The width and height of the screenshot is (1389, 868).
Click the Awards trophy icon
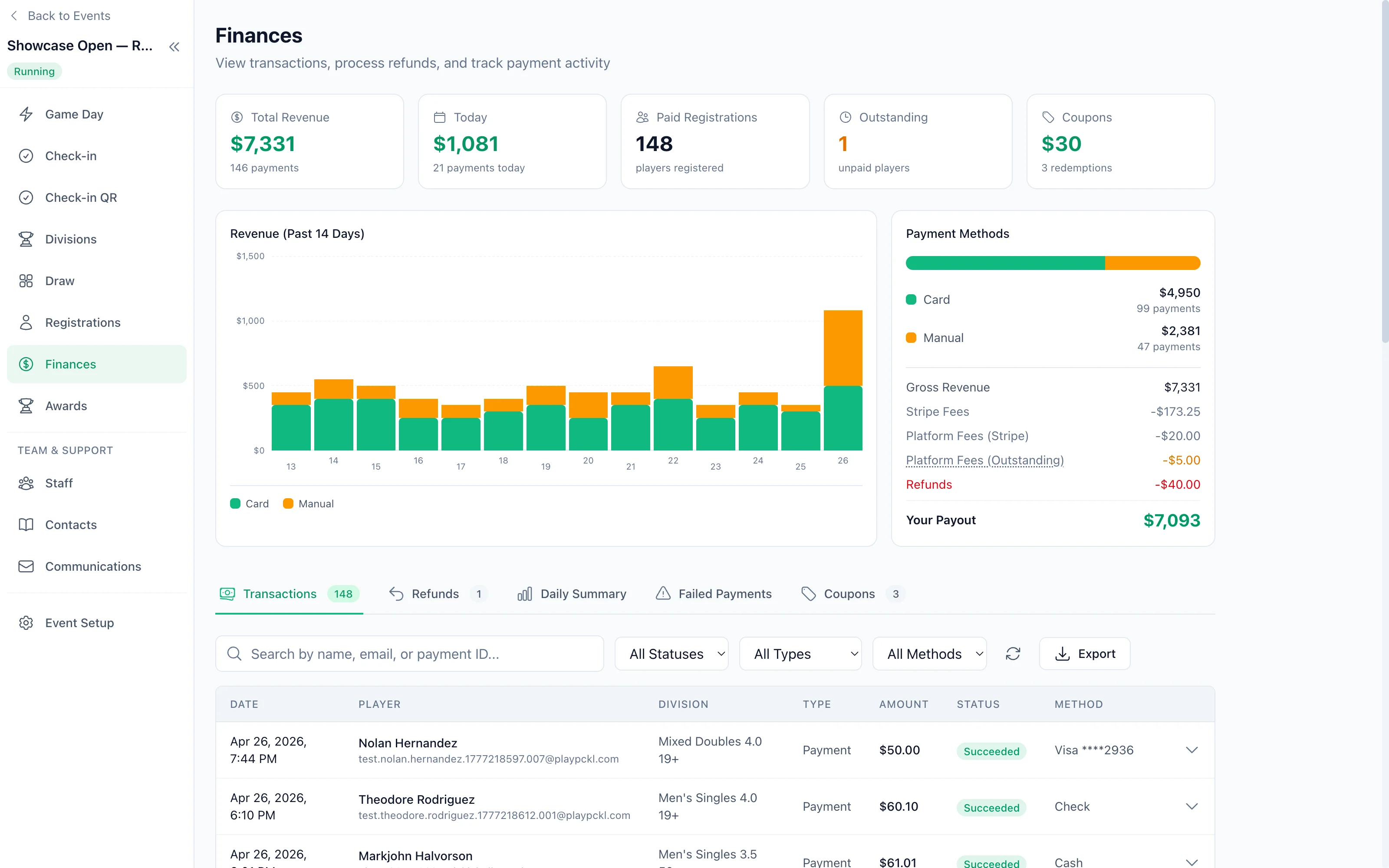26,406
